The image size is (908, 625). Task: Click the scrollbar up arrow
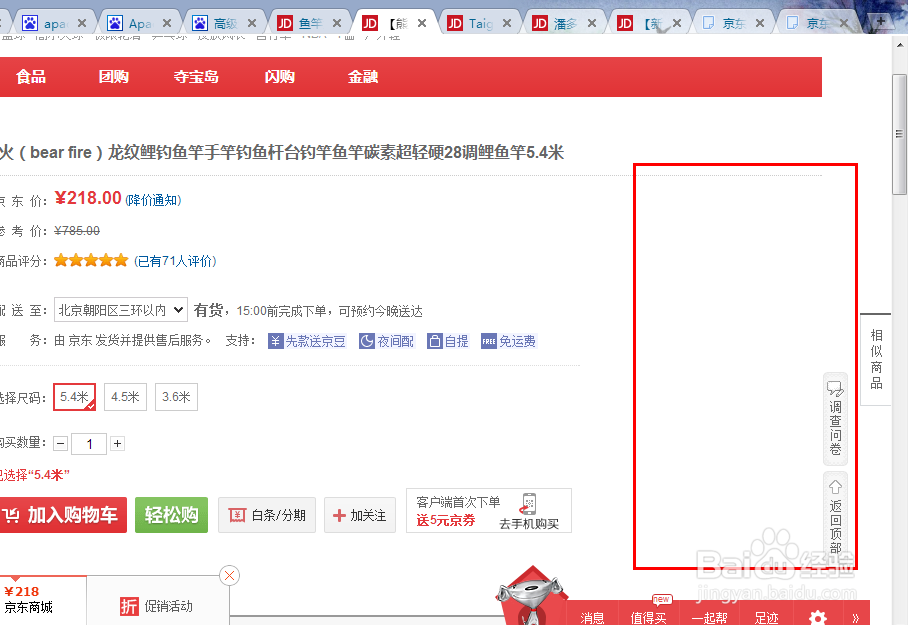pos(899,44)
